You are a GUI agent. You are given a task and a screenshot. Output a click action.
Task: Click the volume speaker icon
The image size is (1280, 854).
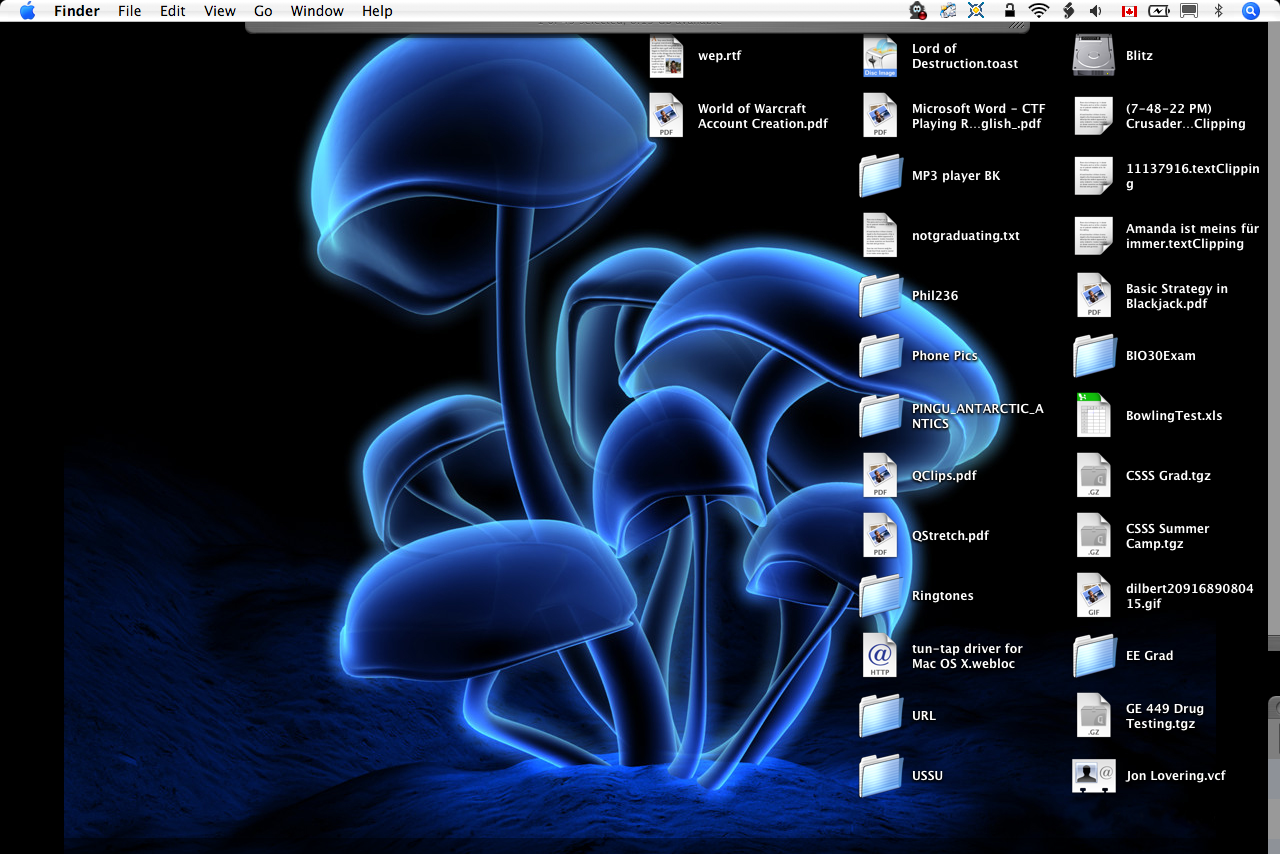1096,11
